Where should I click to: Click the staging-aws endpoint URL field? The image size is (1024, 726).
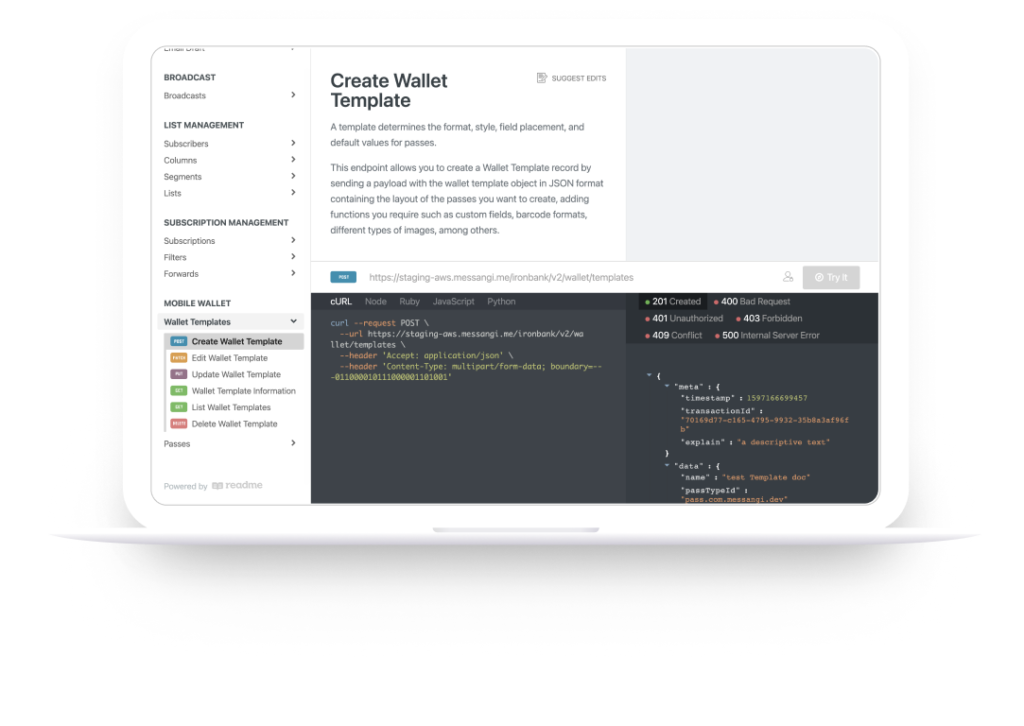pyautogui.click(x=500, y=277)
